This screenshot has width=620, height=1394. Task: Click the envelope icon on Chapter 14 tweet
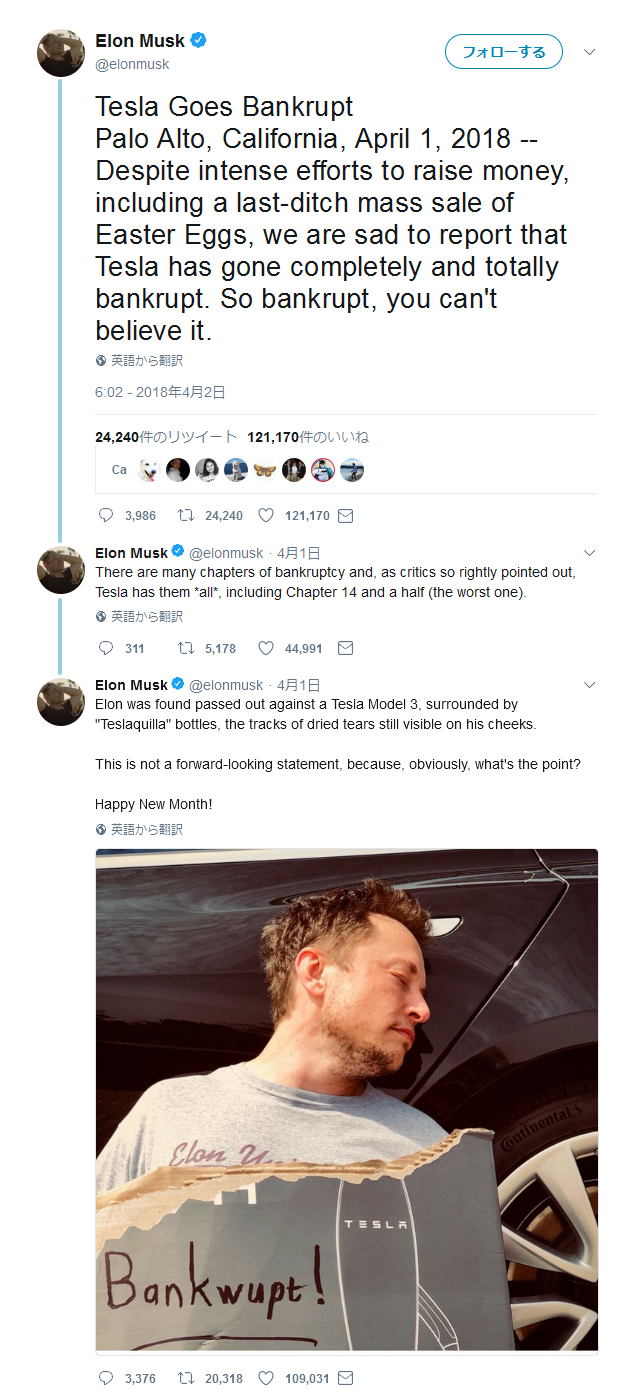pyautogui.click(x=346, y=648)
